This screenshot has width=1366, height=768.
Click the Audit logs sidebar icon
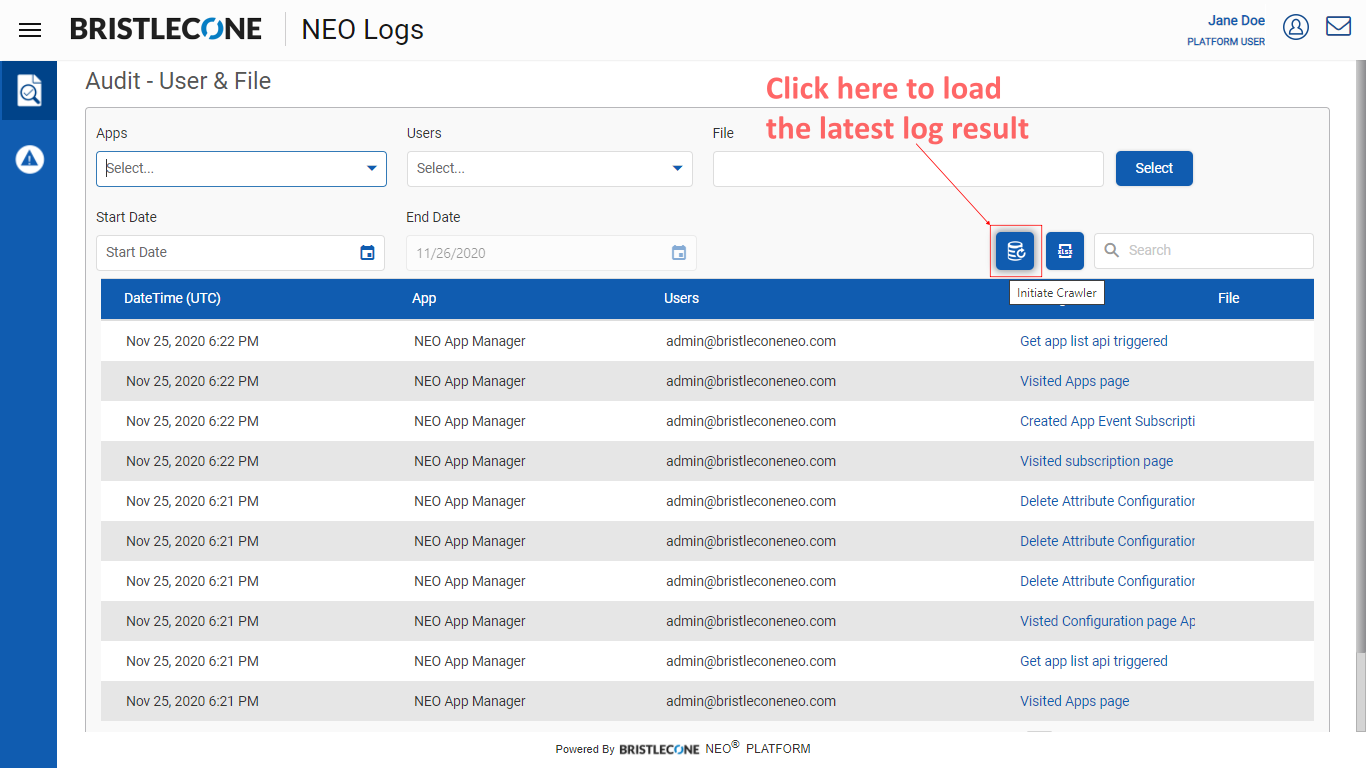[x=29, y=91]
